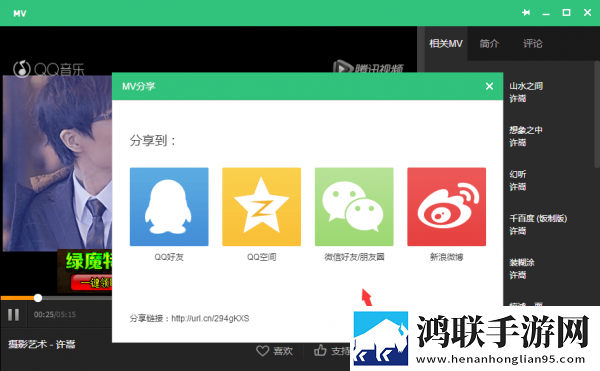Image resolution: width=600 pixels, height=371 pixels.
Task: Pin the MV window on top
Action: (x=526, y=13)
